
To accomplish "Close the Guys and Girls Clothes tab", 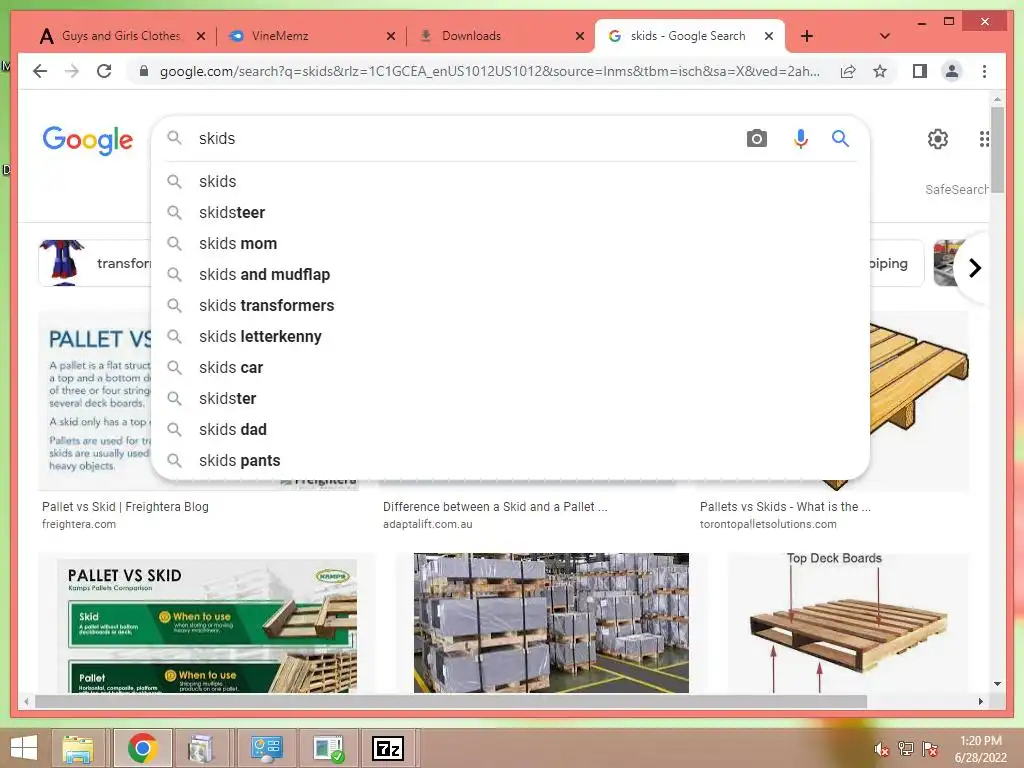I will coord(201,36).
